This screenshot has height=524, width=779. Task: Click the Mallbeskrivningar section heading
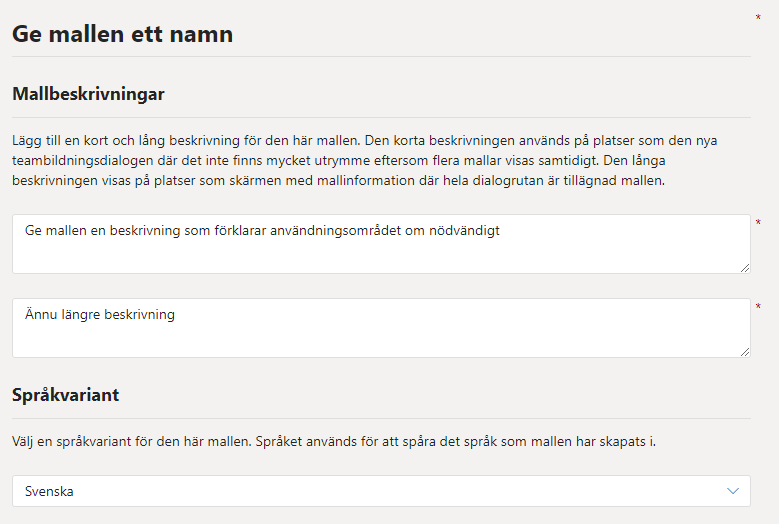point(88,94)
